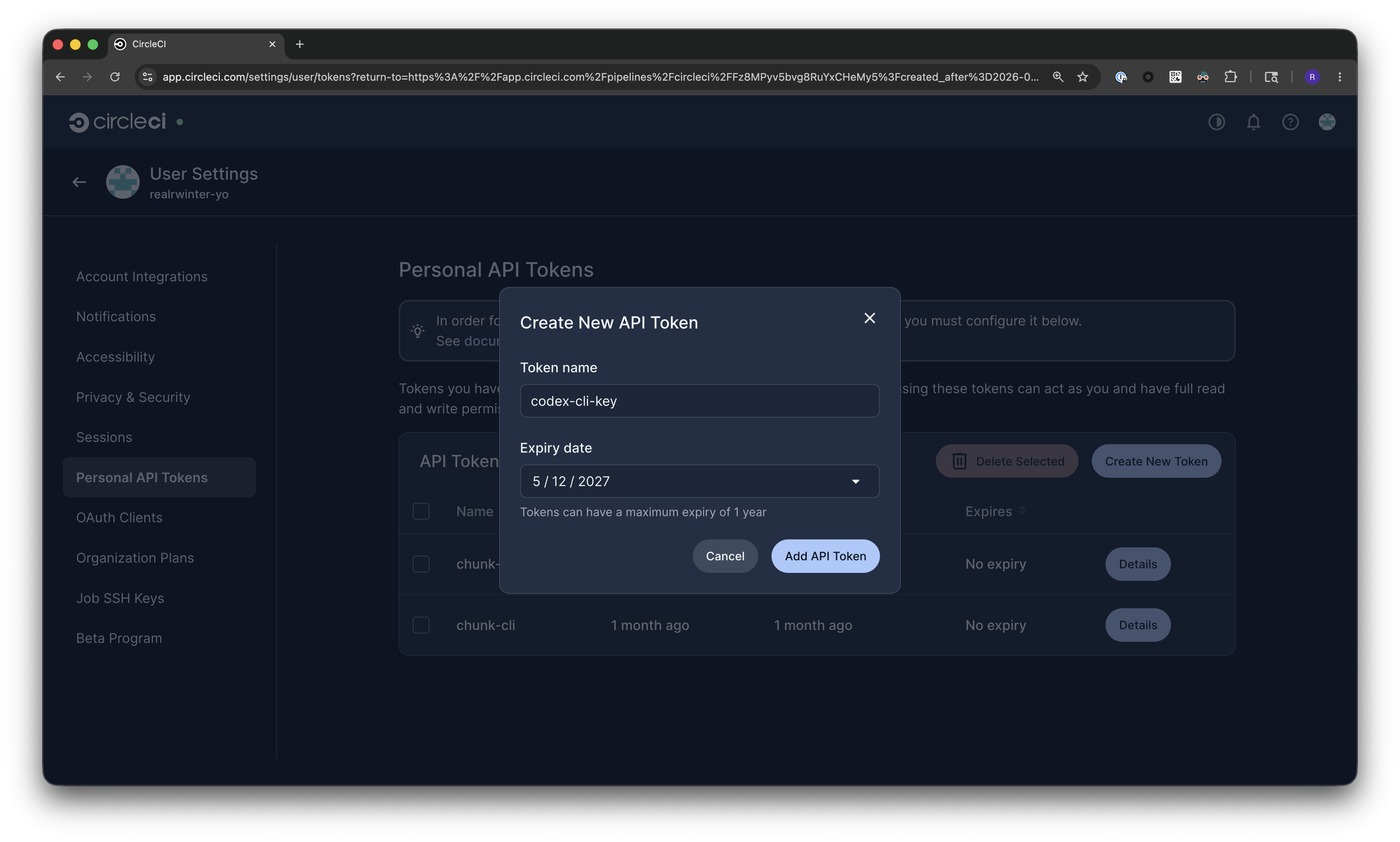Open the Expiry date dropdown

coord(699,481)
